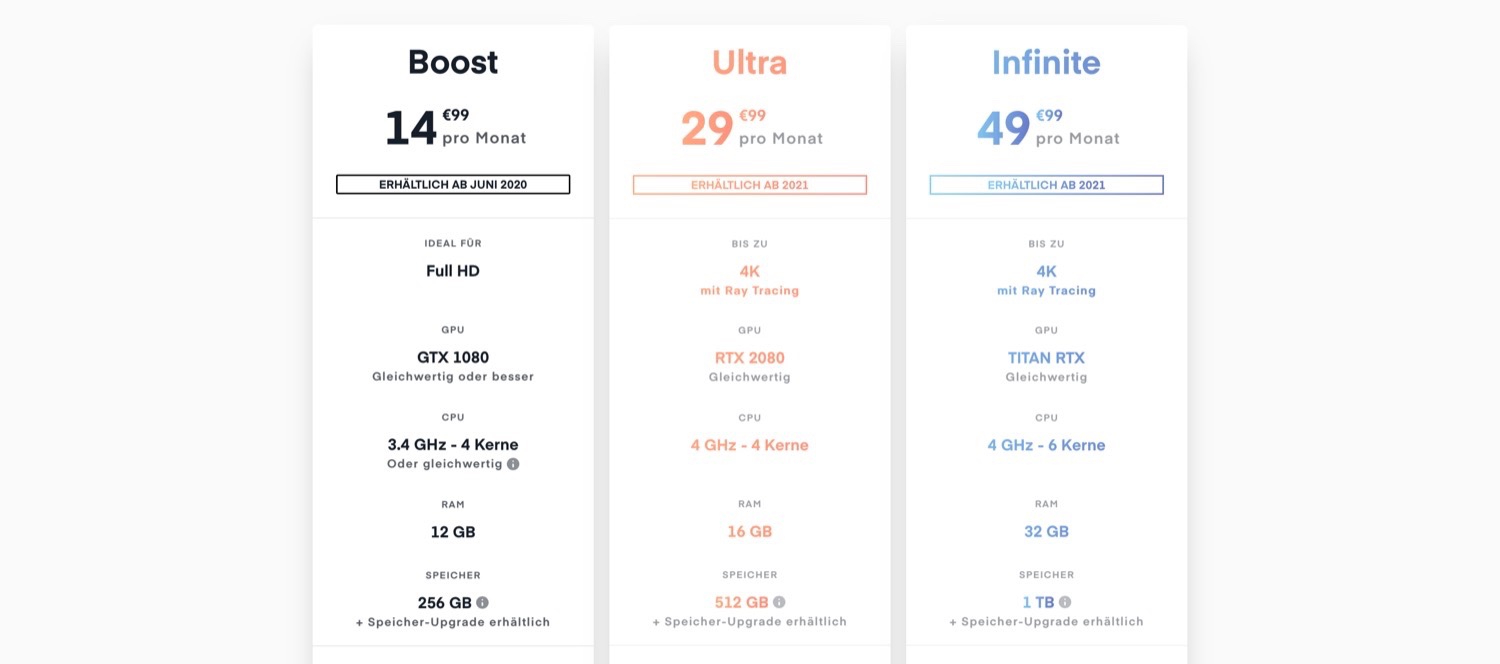Click the Infinite price of 49 euros
The height and width of the screenshot is (664, 1500).
click(1004, 129)
